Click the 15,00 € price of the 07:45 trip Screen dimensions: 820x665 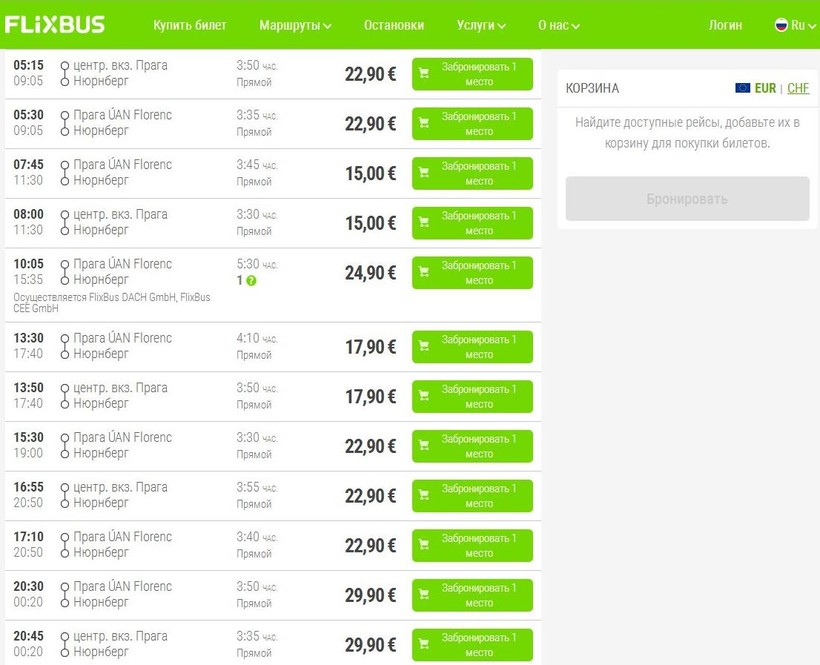[370, 174]
